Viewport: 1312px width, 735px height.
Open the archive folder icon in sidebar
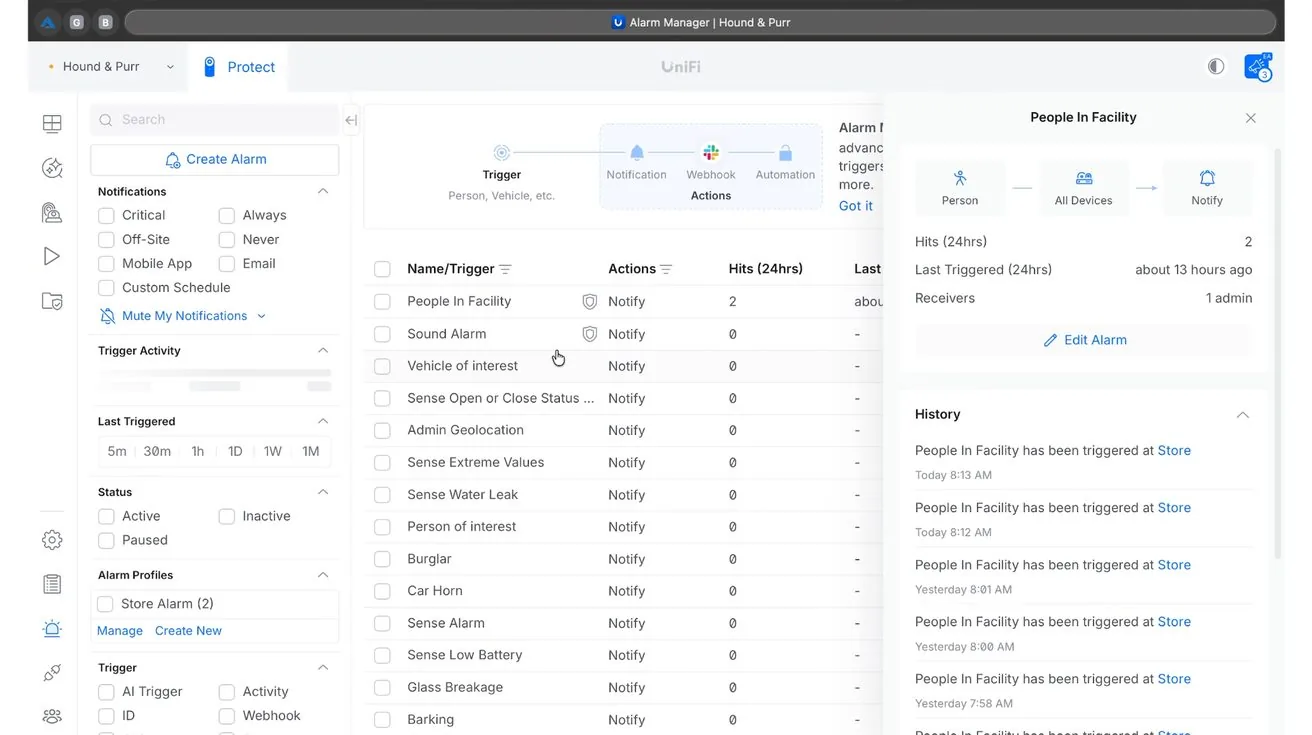[x=52, y=301]
